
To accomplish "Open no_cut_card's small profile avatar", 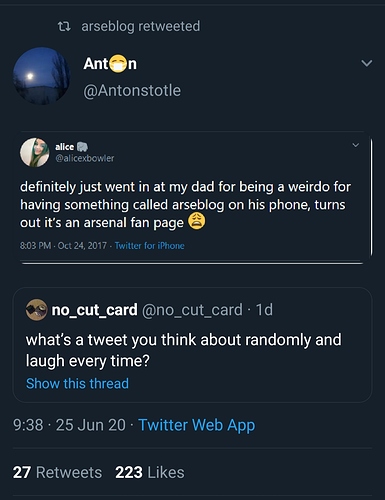I will (x=36, y=310).
